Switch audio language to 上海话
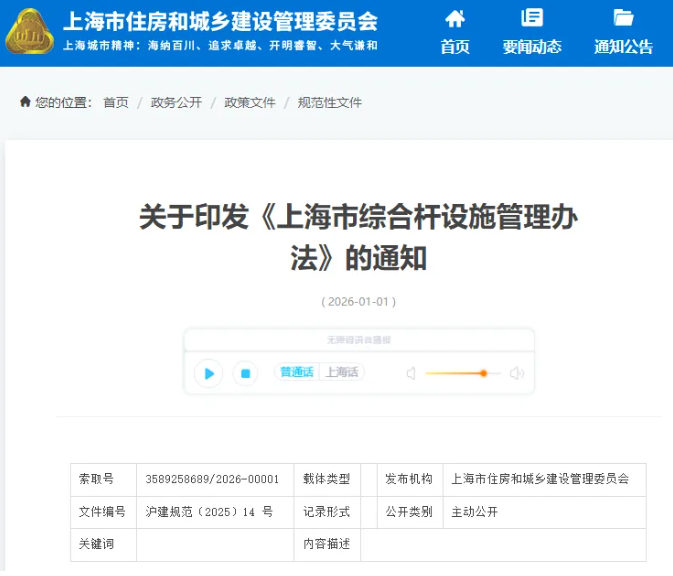Image resolution: width=673 pixels, height=576 pixels. (x=341, y=372)
